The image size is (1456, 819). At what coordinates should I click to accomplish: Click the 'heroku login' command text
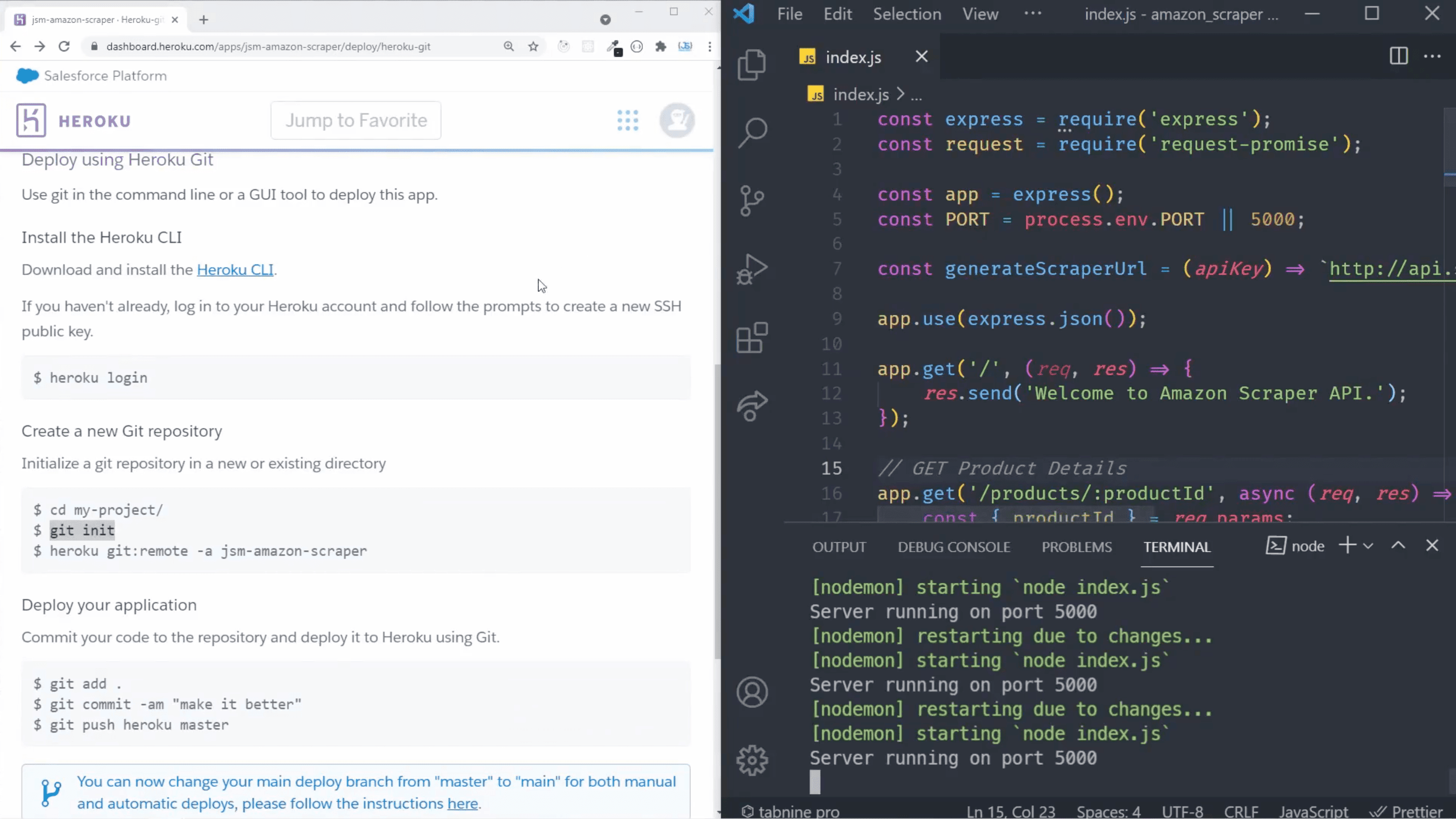98,378
